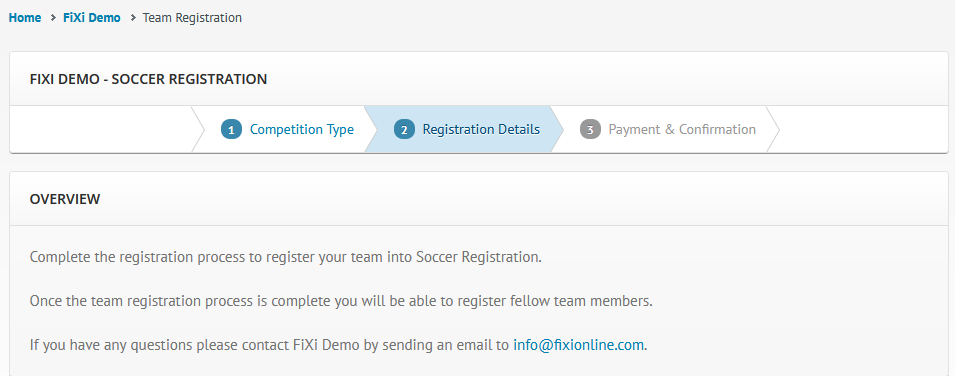Screen dimensions: 955x376
Task: Click the FIXI DEMO - SOCCER REGISTRATION heading
Action: coord(148,79)
